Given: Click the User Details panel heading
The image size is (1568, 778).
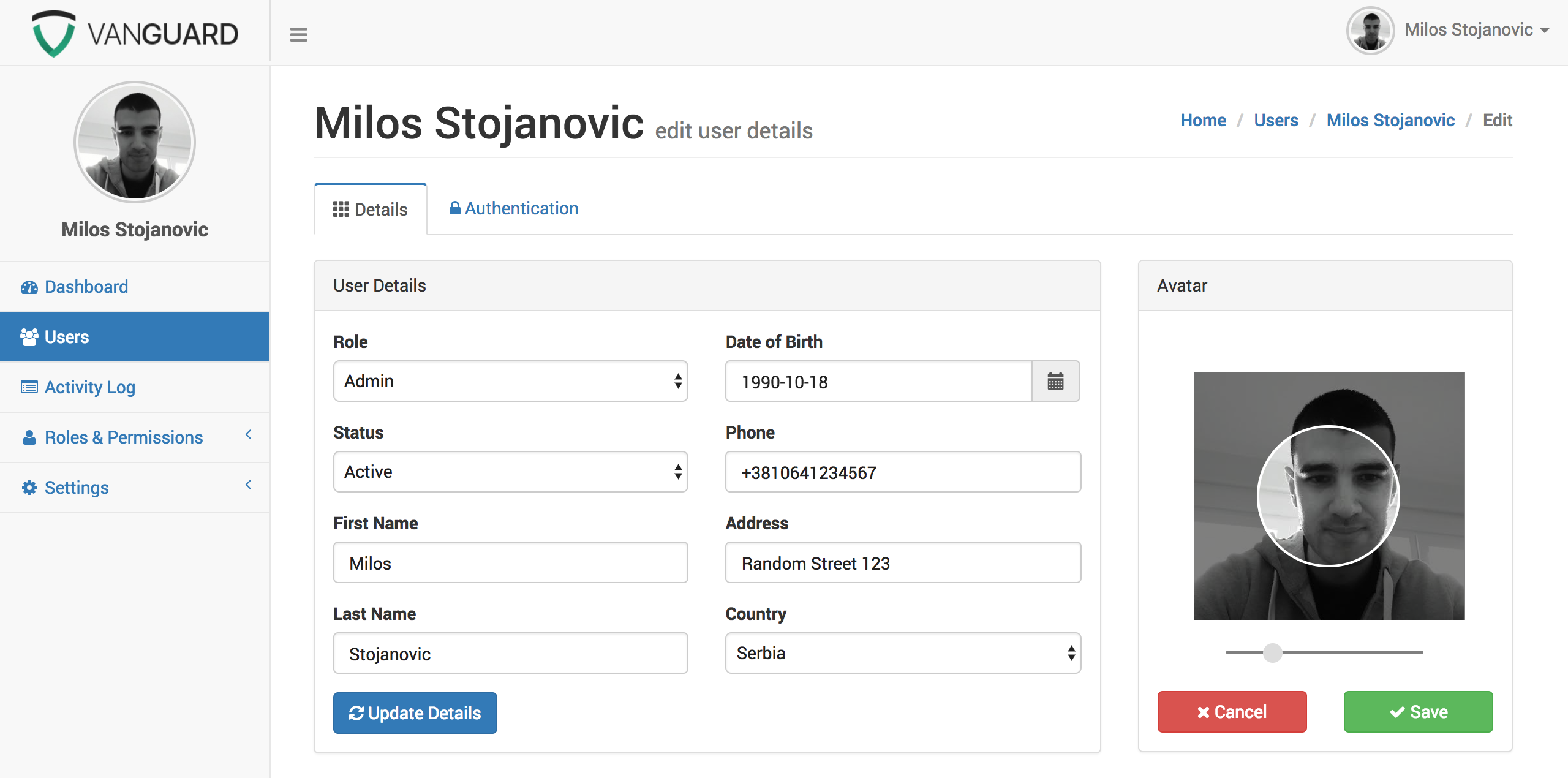Looking at the screenshot, I should pos(380,285).
